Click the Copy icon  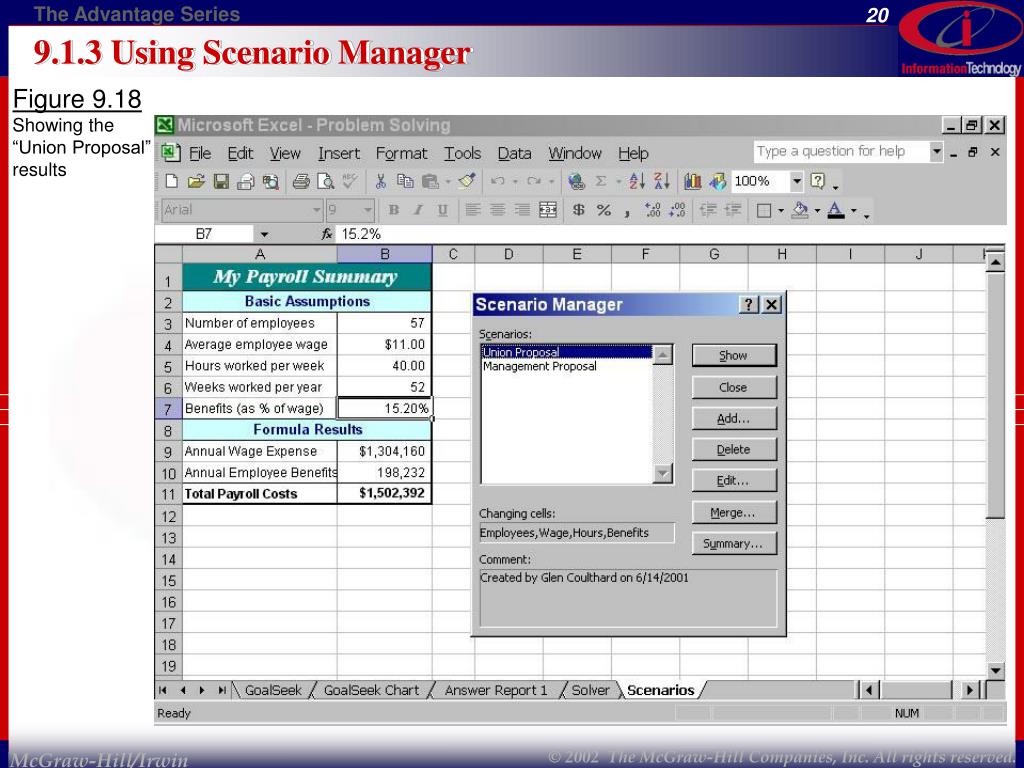click(x=406, y=182)
